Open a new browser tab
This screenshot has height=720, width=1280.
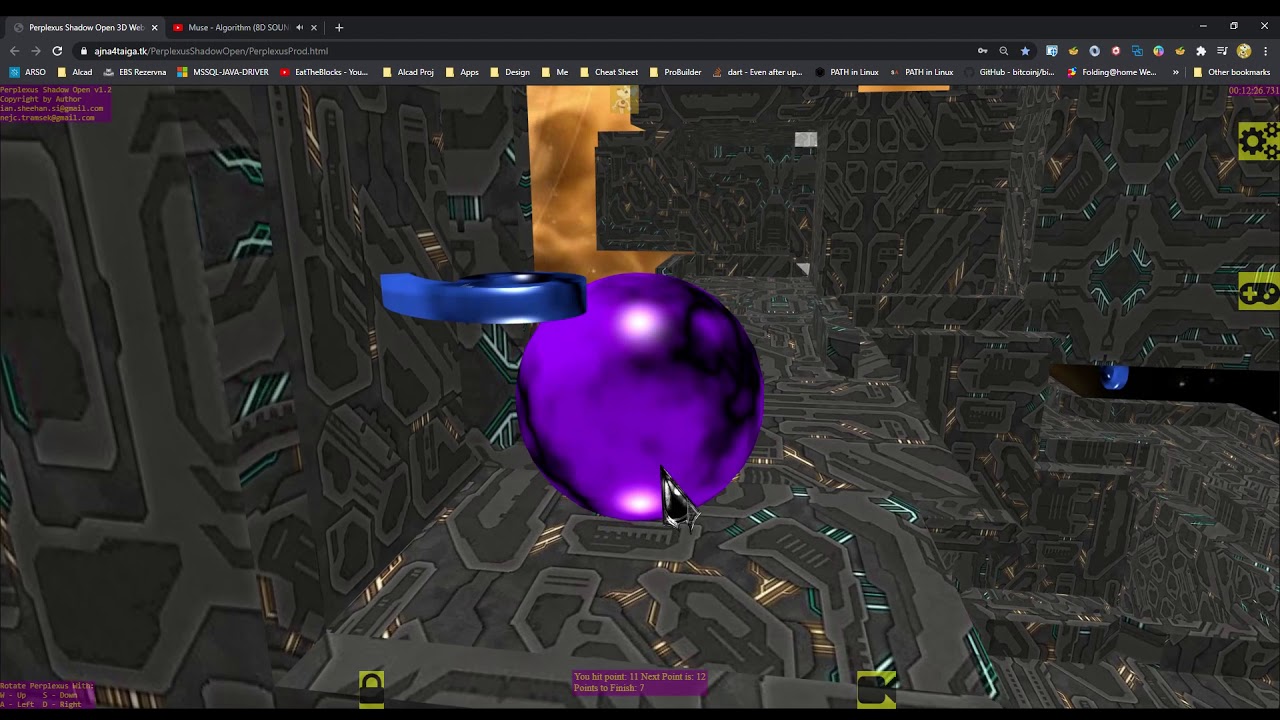point(339,27)
